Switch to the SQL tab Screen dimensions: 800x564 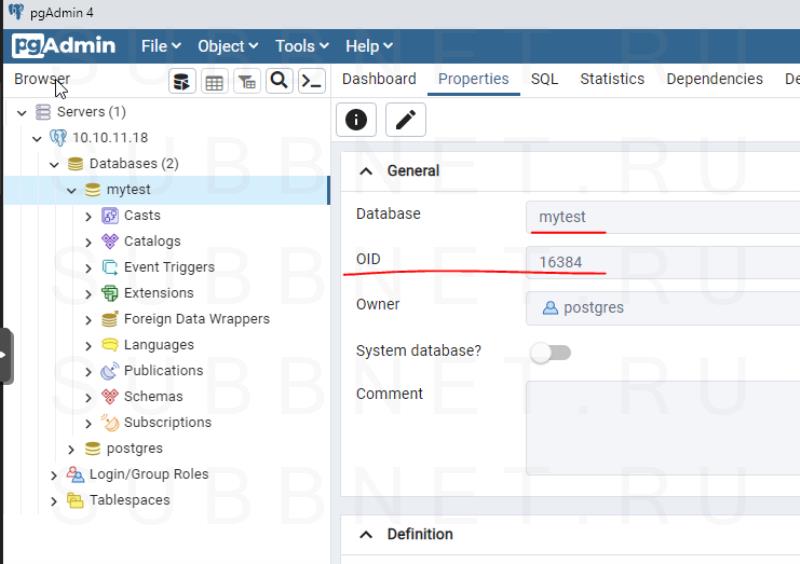point(544,79)
